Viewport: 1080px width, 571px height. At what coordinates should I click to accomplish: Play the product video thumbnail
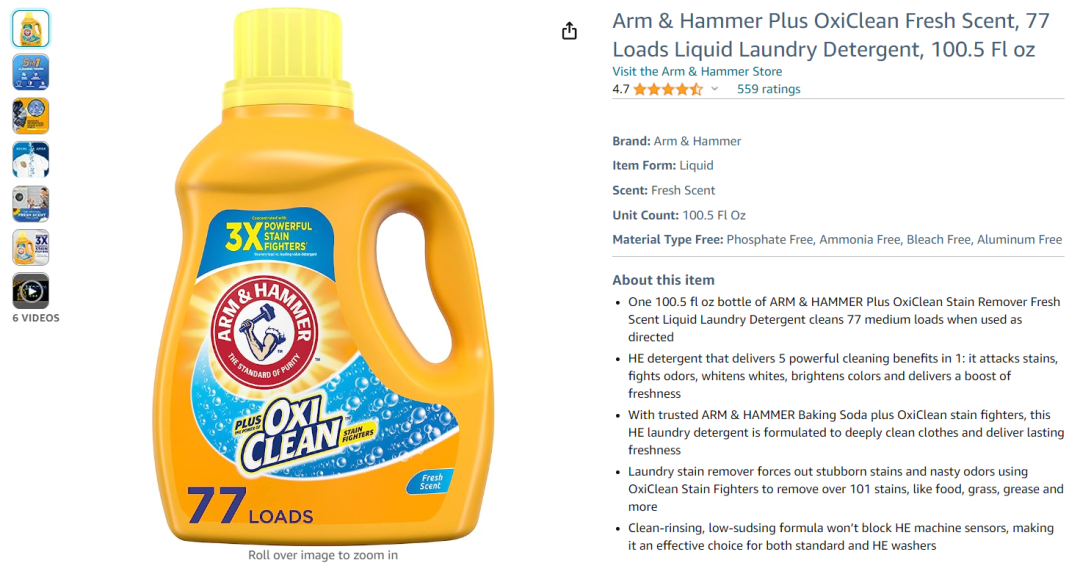click(30, 291)
